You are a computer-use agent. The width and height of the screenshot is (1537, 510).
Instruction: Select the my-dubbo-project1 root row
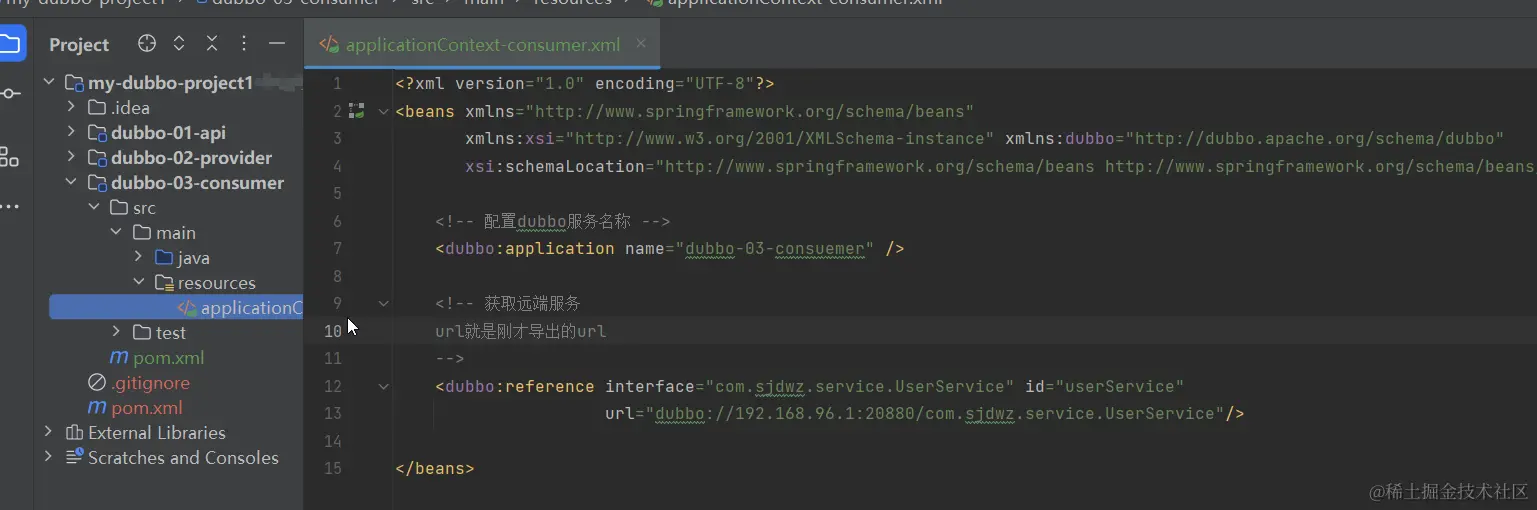point(170,82)
